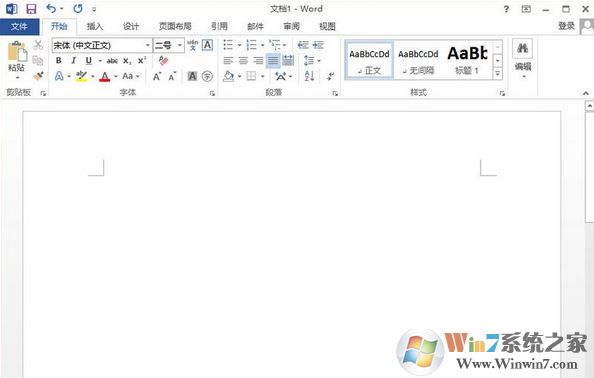Toggle justified alignment

pyautogui.click(x=273, y=60)
